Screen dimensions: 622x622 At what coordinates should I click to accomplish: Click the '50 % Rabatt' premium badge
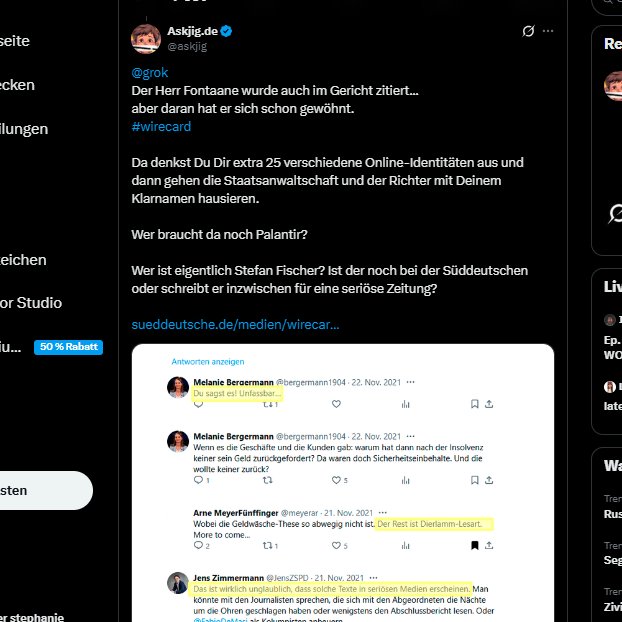(x=68, y=347)
